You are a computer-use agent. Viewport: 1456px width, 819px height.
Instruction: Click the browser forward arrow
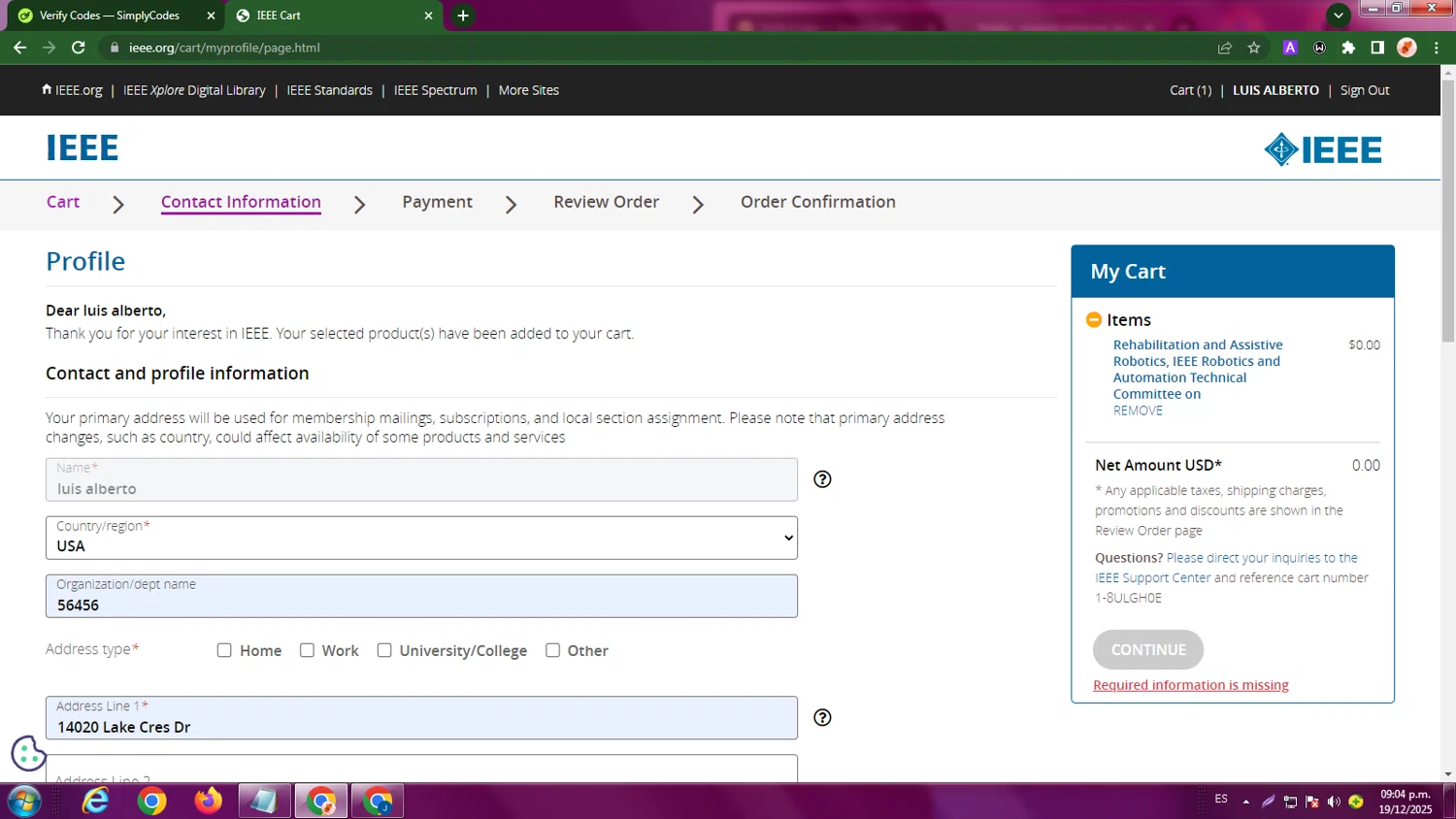49,48
